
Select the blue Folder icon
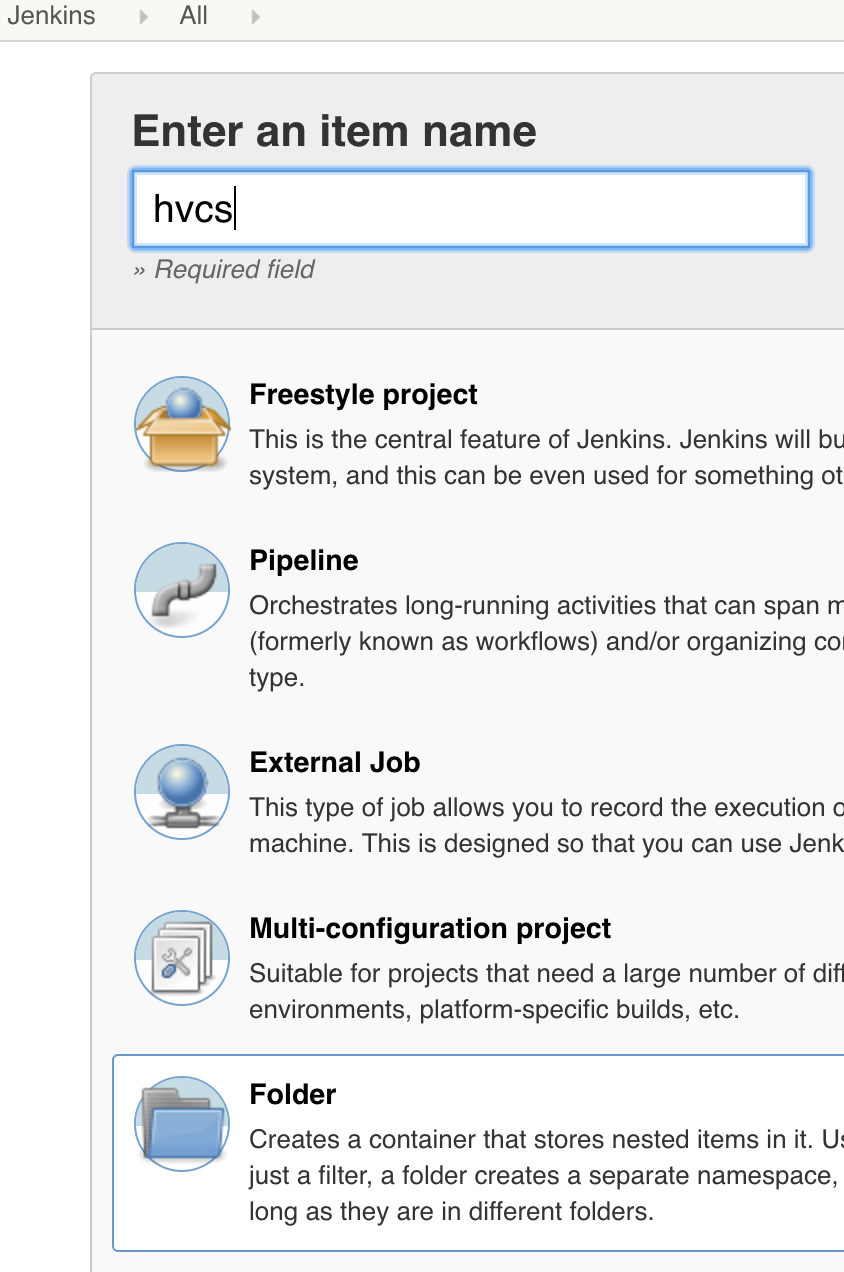coord(182,1124)
